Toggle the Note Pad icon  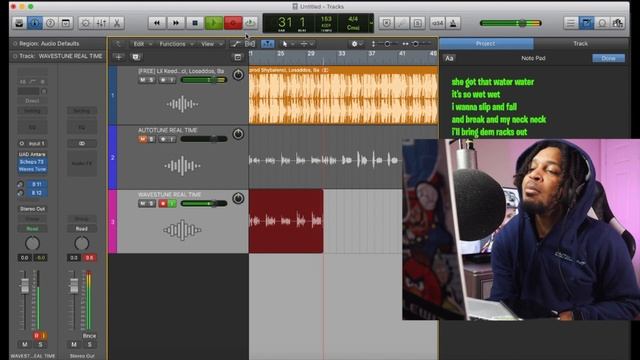point(587,23)
